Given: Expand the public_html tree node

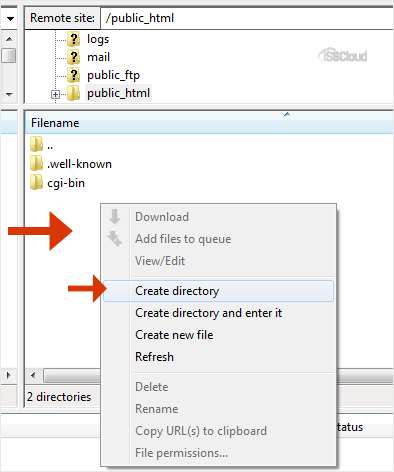Looking at the screenshot, I should (55, 95).
